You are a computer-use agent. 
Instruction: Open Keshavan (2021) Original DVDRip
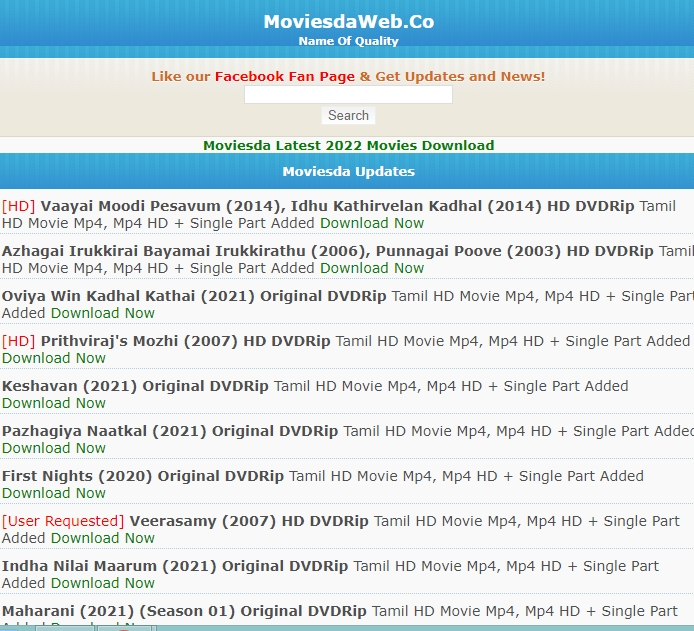[x=135, y=386]
